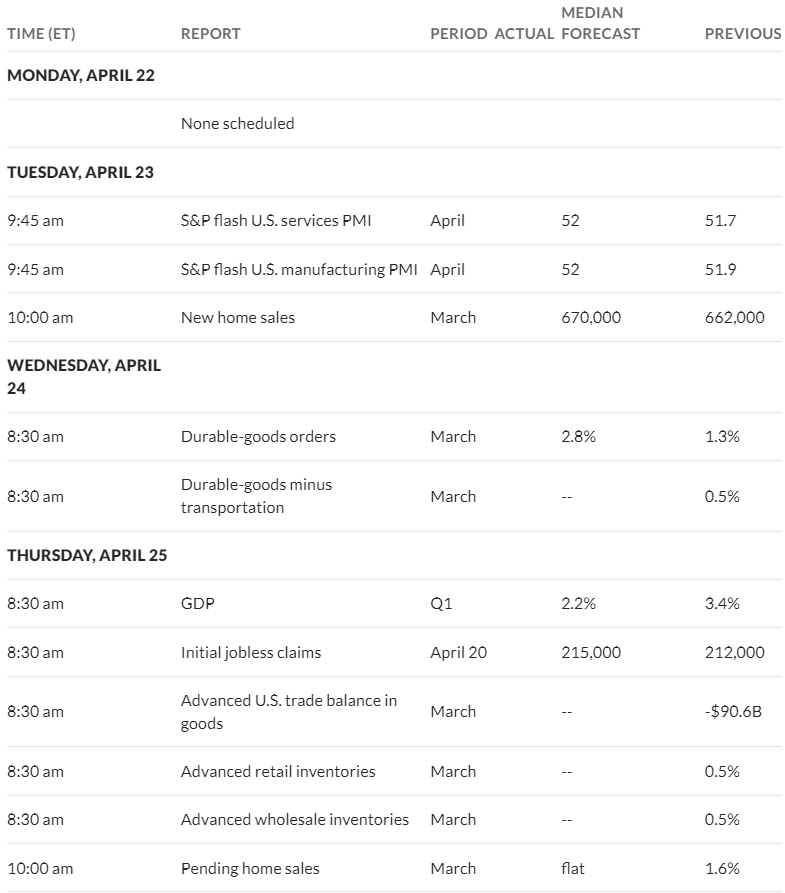Screen dimensions: 785x893
Task: Click Initial jobless claims report
Action: coord(251,652)
